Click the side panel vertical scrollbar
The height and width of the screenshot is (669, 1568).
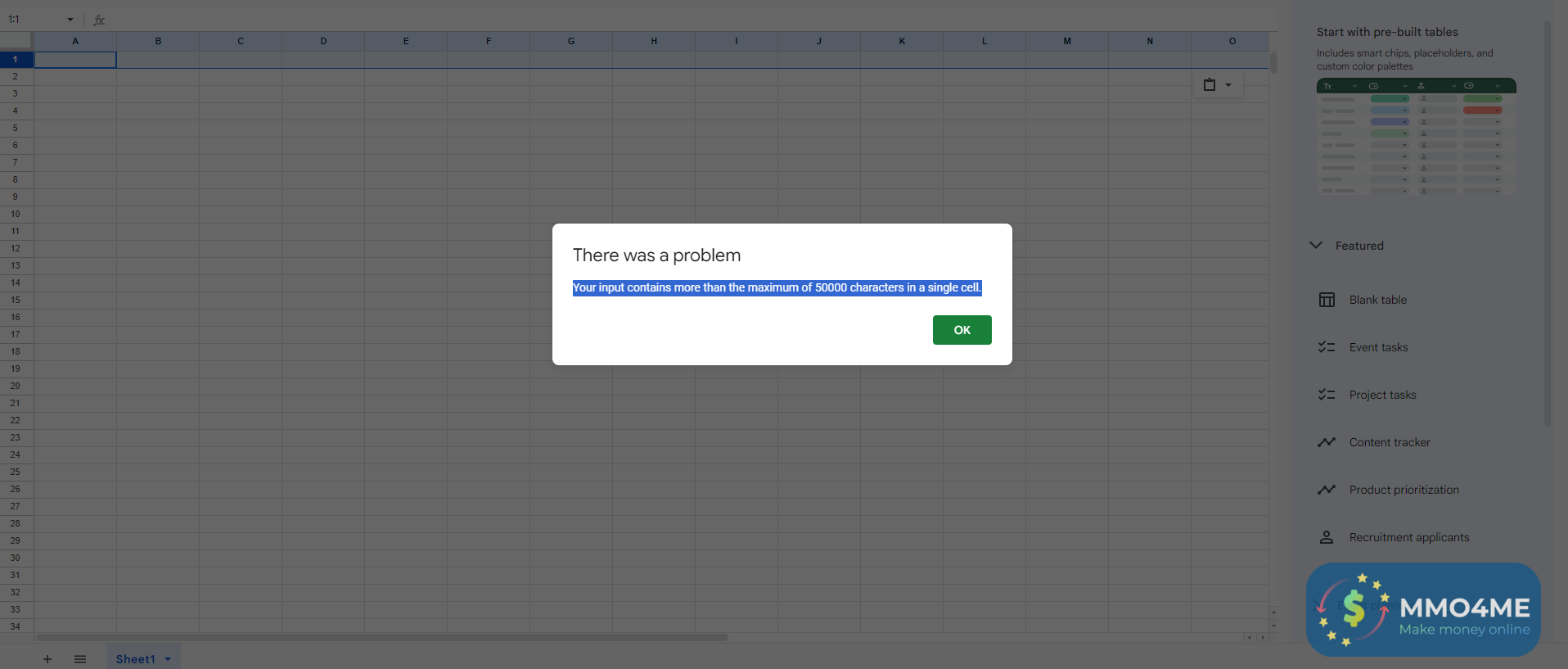pos(1547,223)
